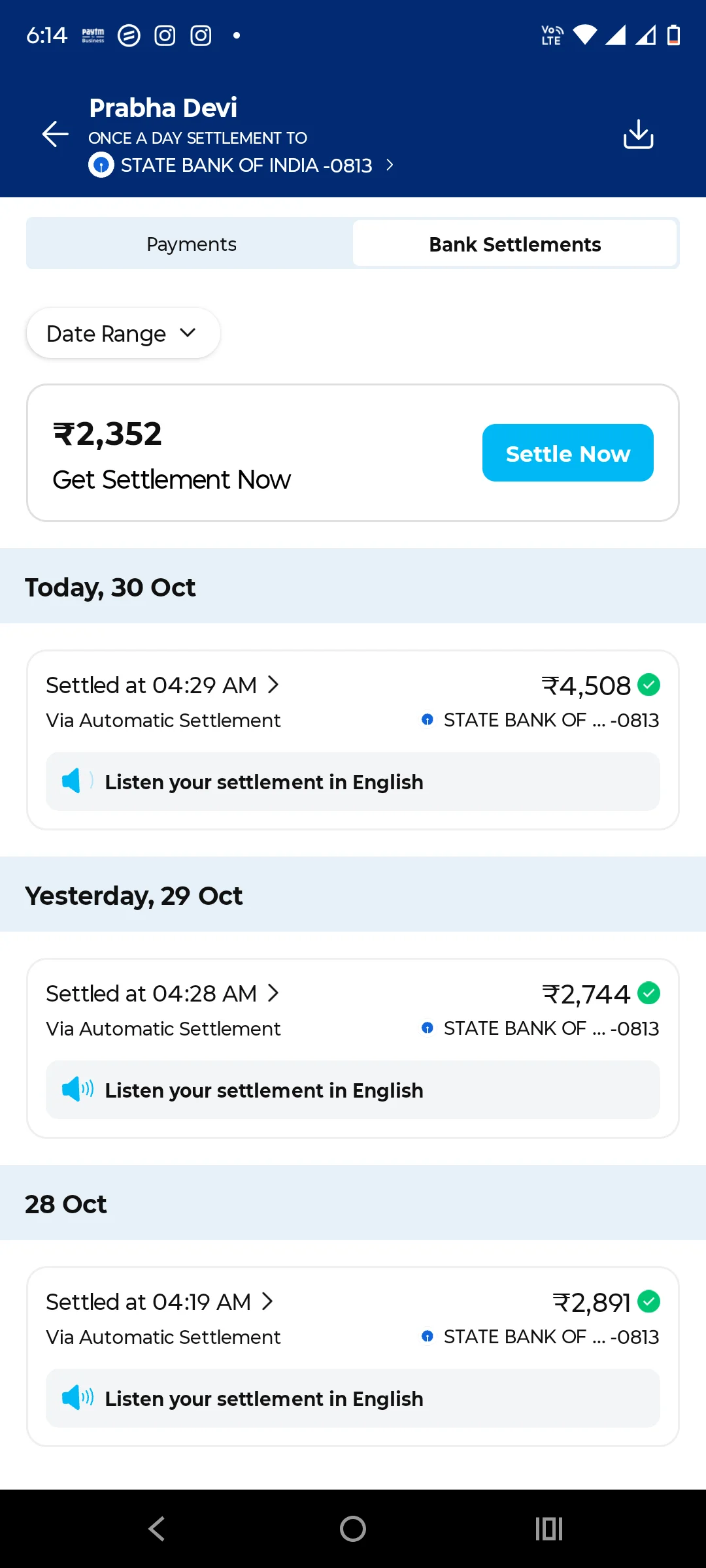This screenshot has width=706, height=1568.
Task: Expand settlement at 04:28 AM details
Action: tap(273, 993)
